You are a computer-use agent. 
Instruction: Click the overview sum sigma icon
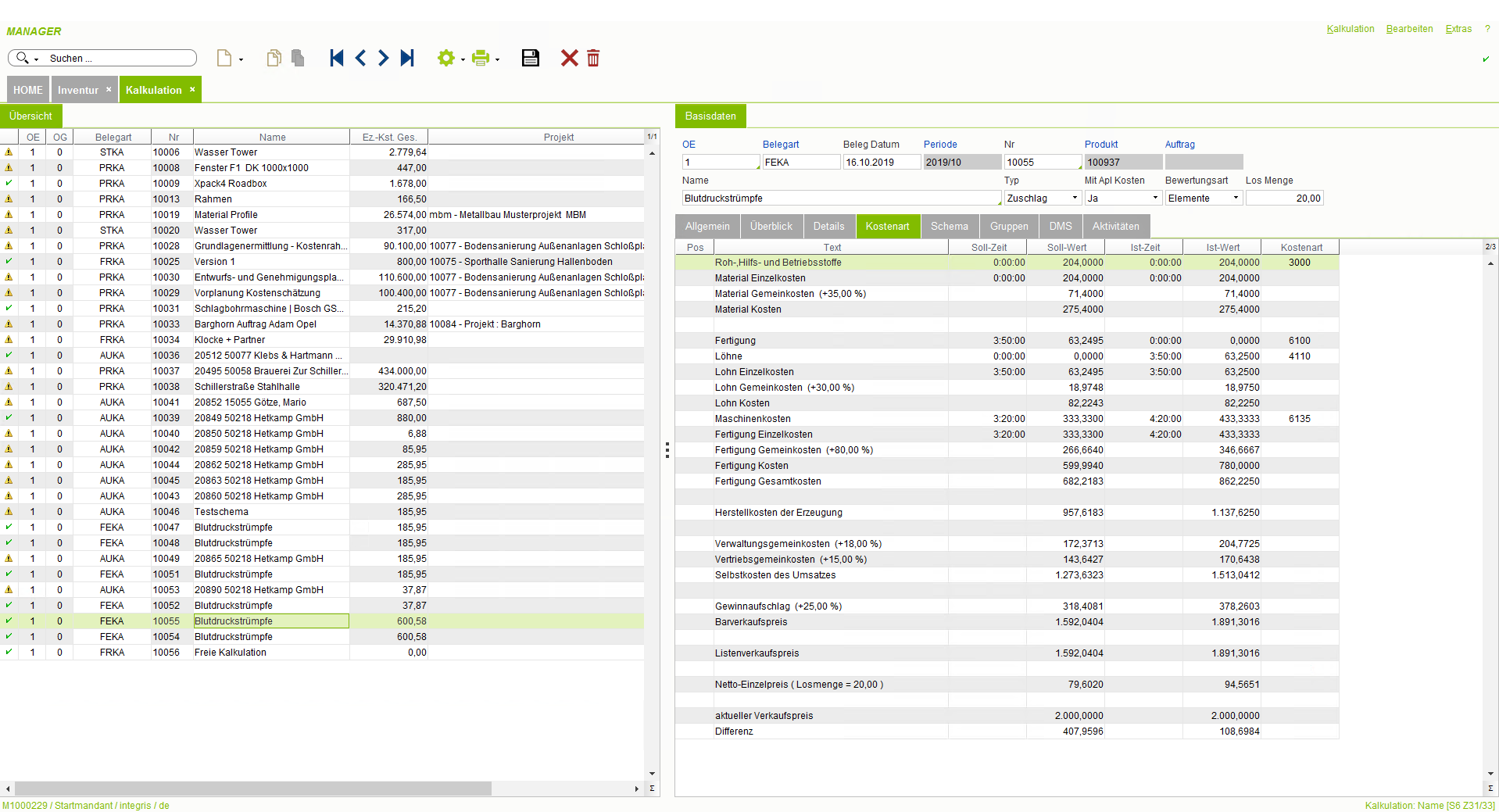click(x=652, y=789)
